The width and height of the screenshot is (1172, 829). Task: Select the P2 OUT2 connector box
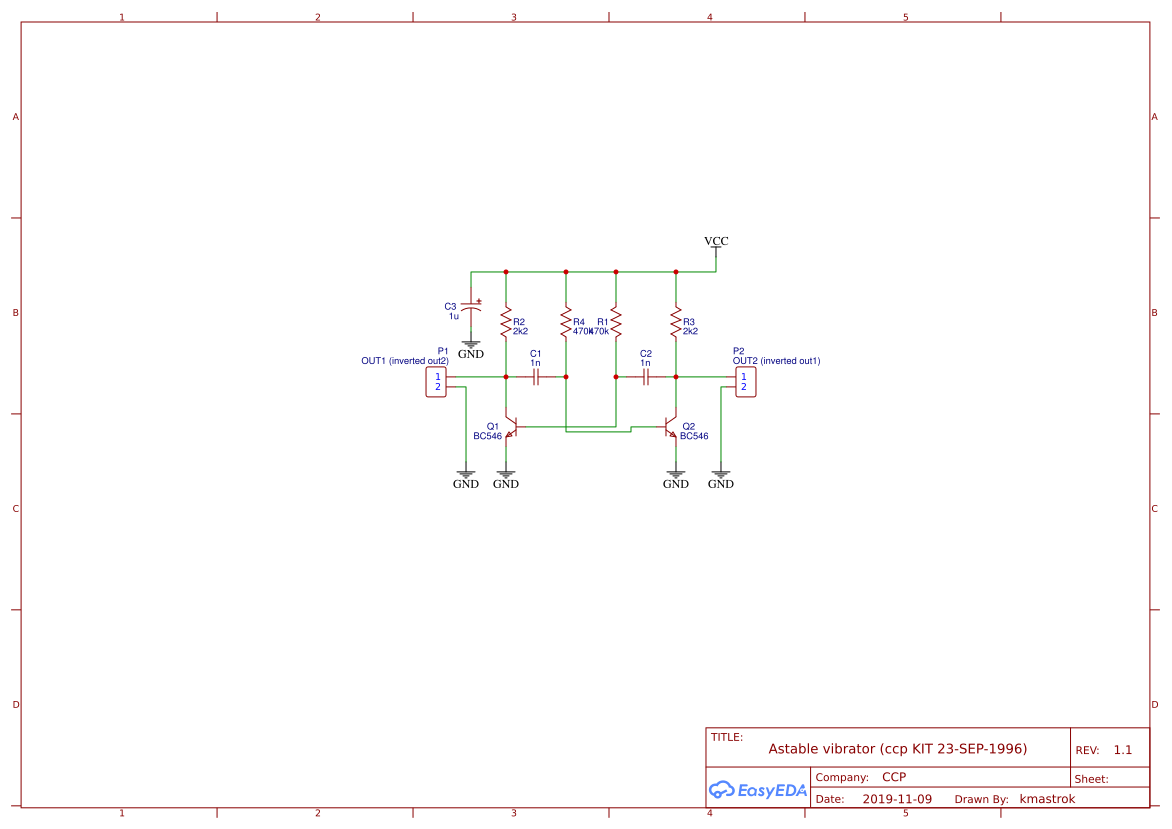point(745,381)
